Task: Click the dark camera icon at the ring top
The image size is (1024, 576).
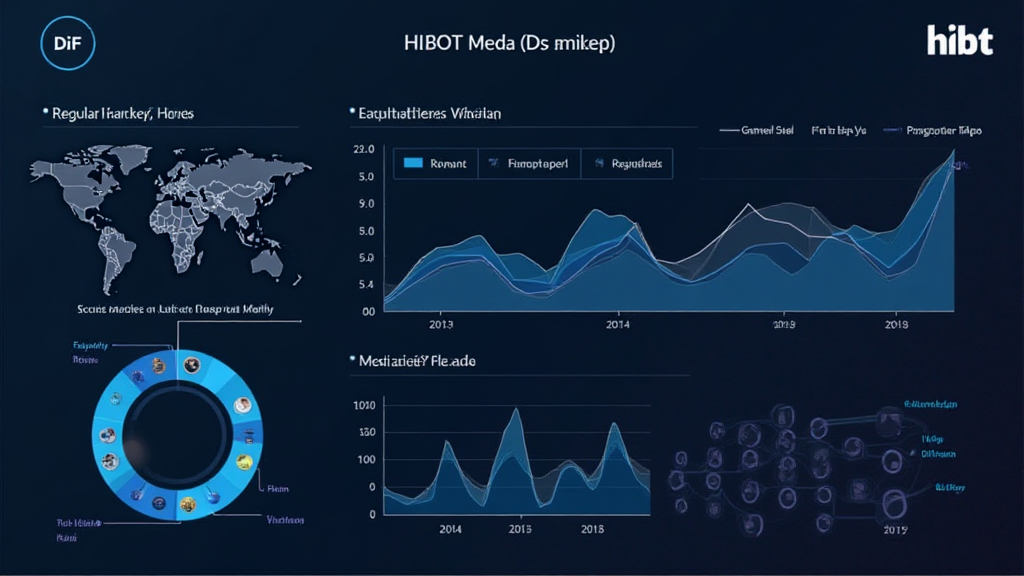Action: (189, 365)
